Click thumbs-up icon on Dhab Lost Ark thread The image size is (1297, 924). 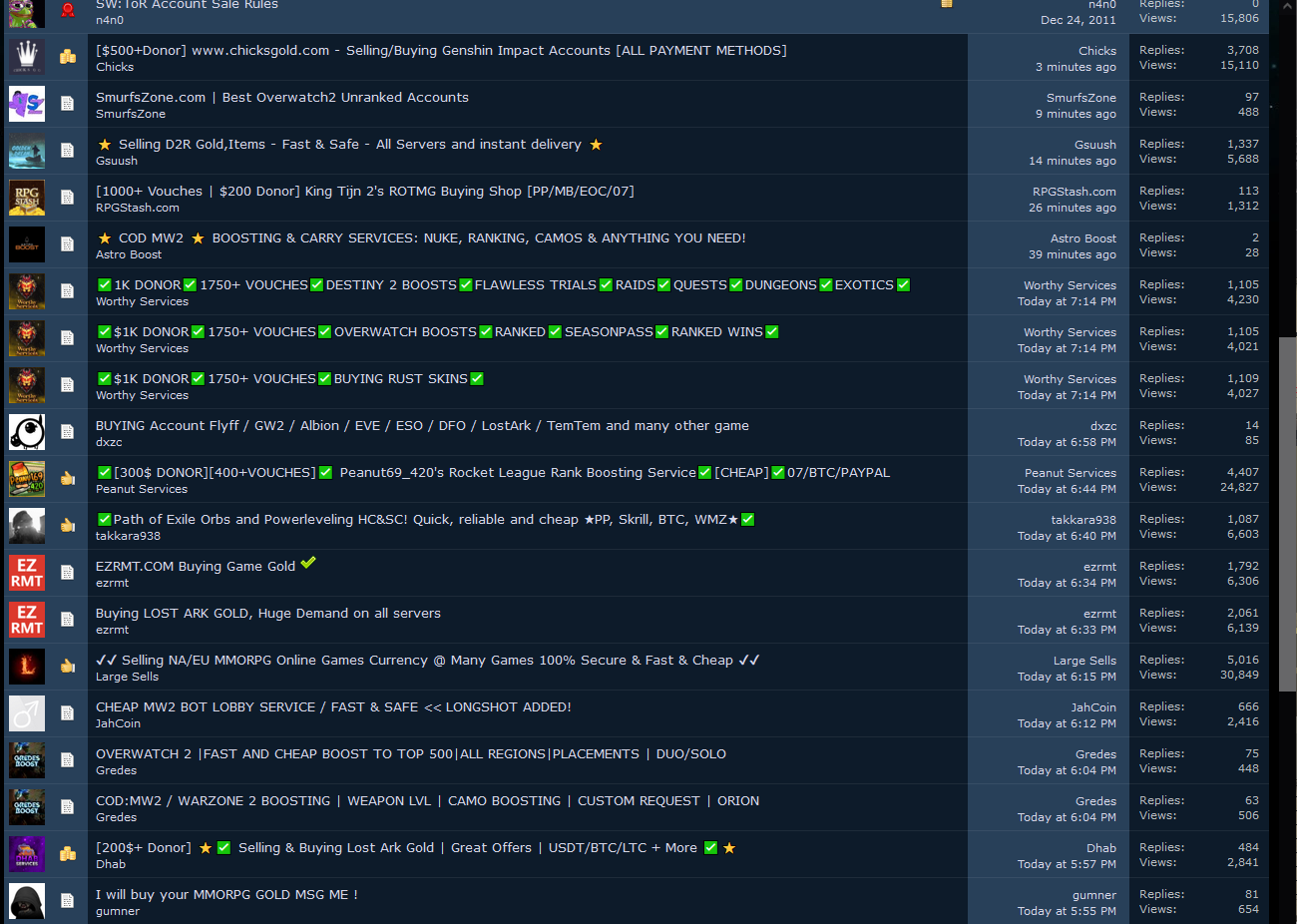click(x=67, y=854)
